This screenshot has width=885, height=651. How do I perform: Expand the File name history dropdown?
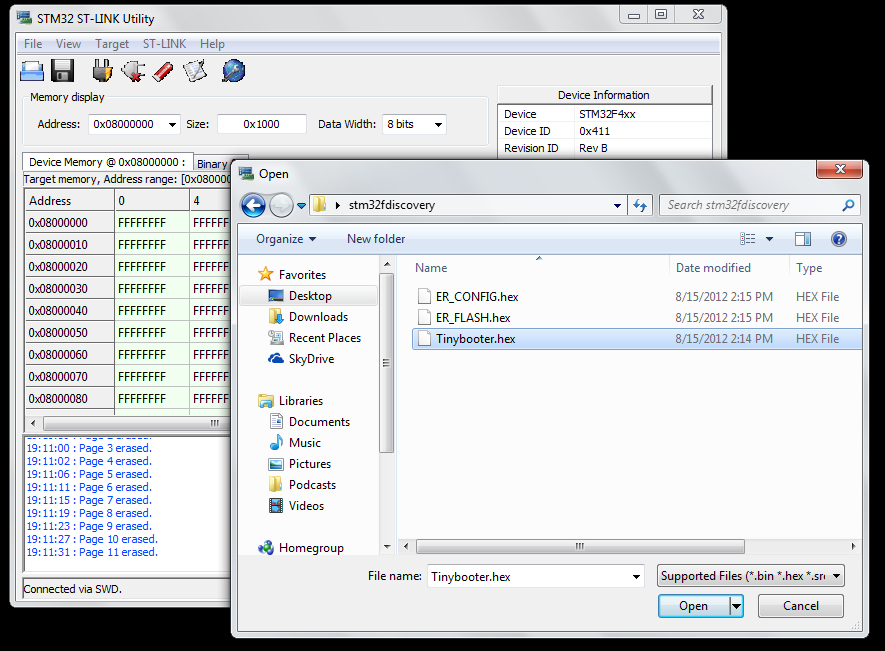pyautogui.click(x=636, y=576)
